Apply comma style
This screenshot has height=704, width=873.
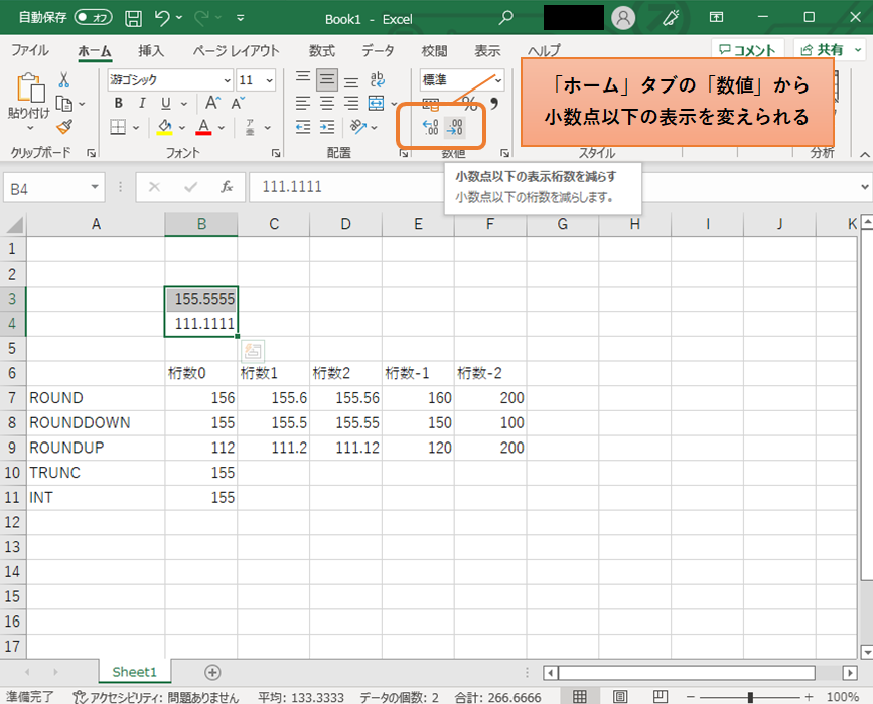(x=494, y=104)
